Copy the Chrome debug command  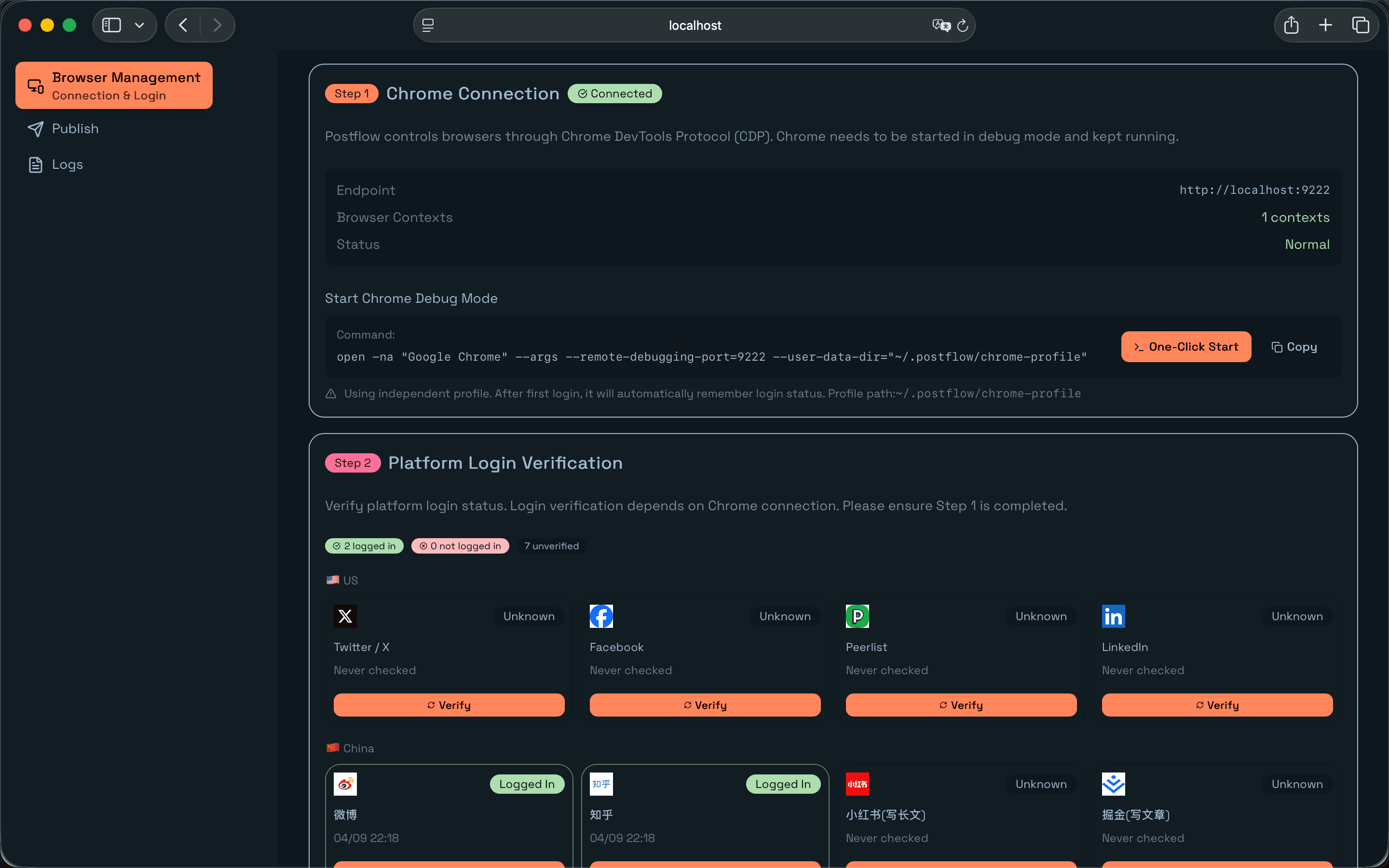click(x=1294, y=347)
